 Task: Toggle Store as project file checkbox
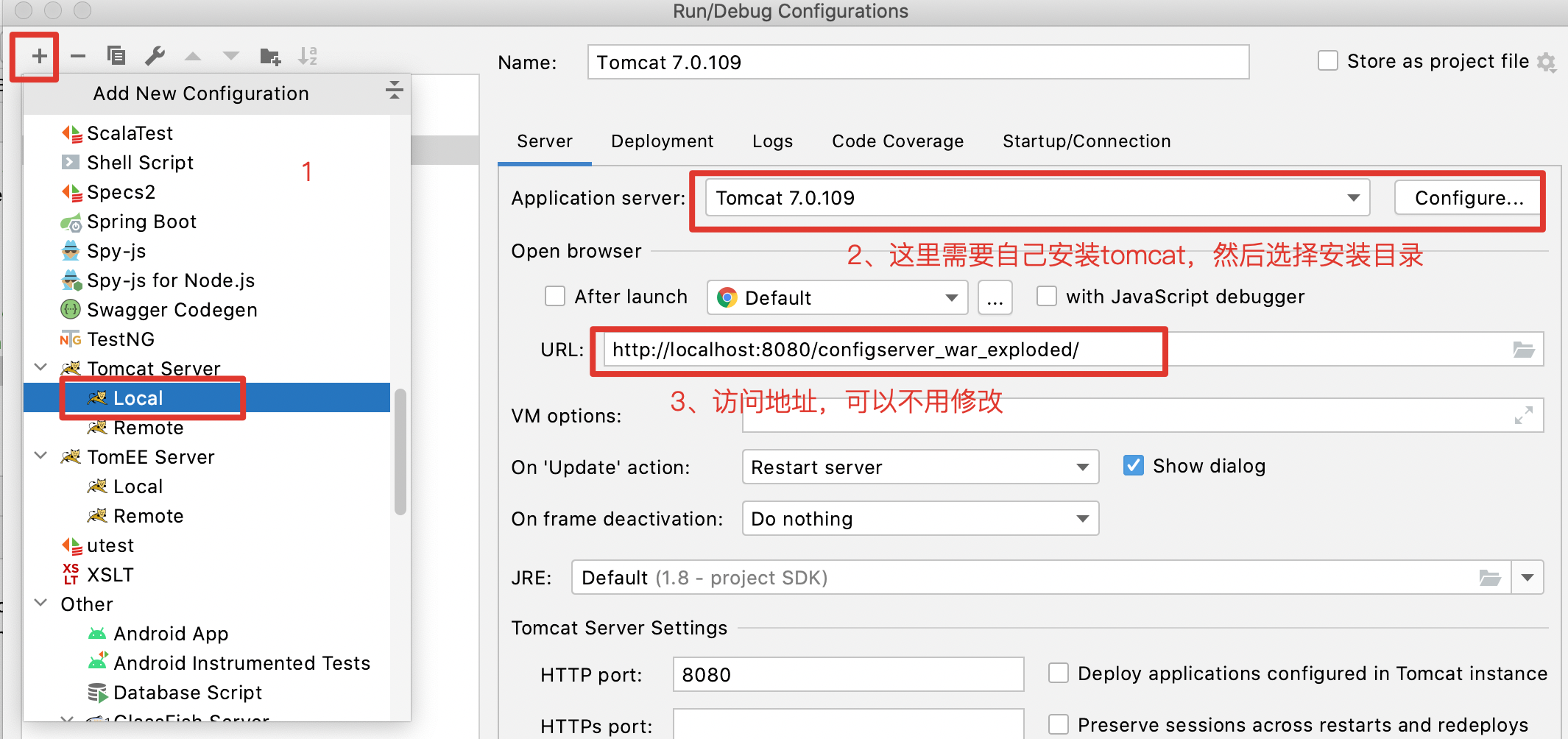click(1328, 61)
